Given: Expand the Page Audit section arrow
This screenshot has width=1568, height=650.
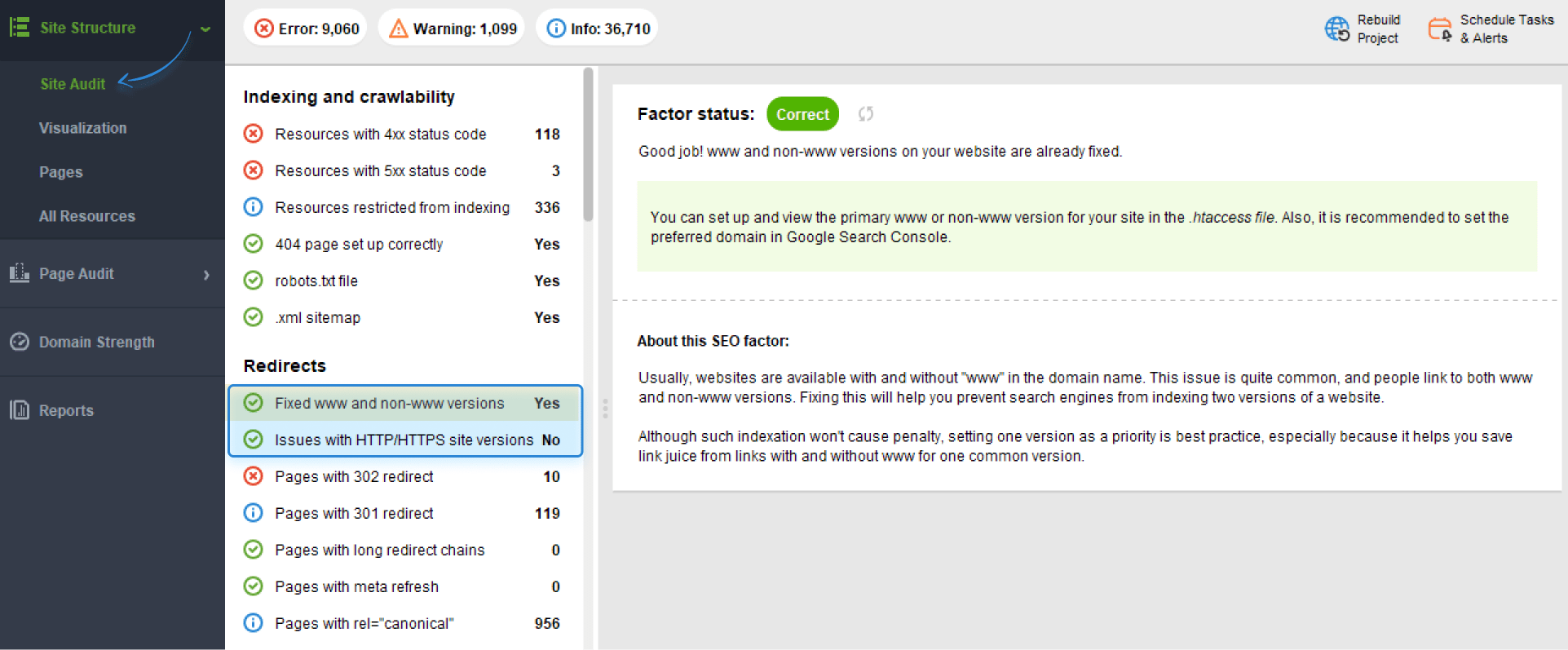Looking at the screenshot, I should coord(206,275).
